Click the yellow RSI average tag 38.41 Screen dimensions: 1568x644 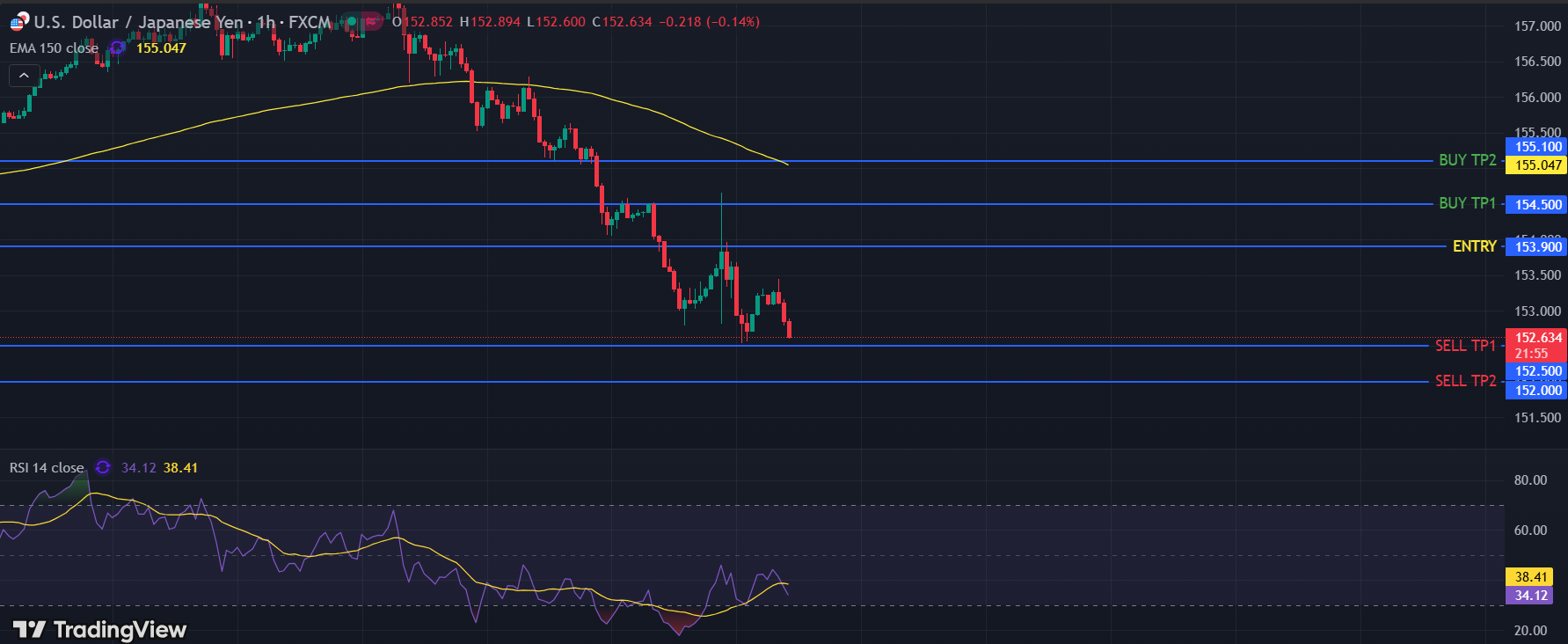[1530, 577]
